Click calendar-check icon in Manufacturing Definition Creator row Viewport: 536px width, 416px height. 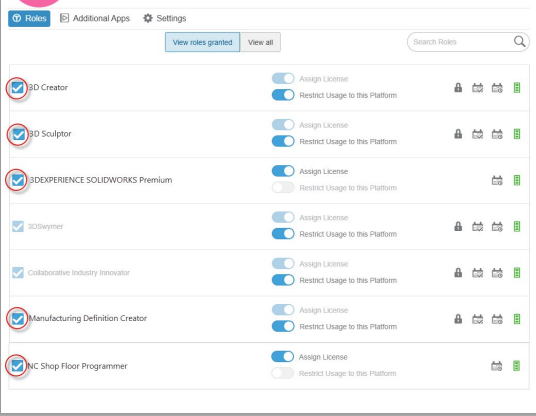(478, 319)
